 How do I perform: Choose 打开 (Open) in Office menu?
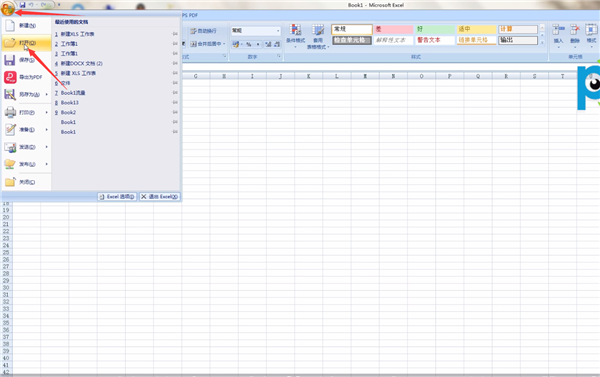(x=26, y=43)
